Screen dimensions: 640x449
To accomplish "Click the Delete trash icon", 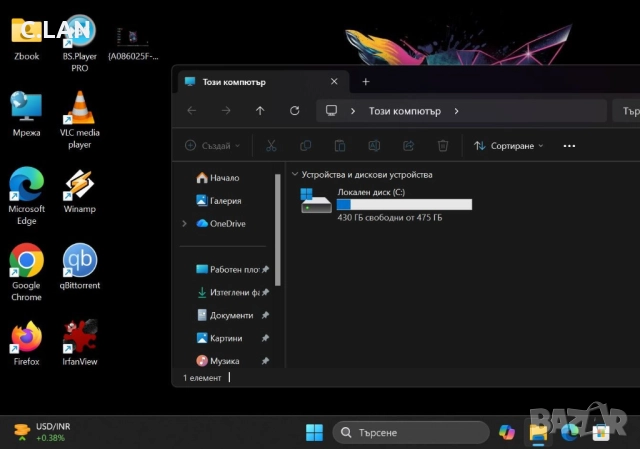I will pos(442,146).
